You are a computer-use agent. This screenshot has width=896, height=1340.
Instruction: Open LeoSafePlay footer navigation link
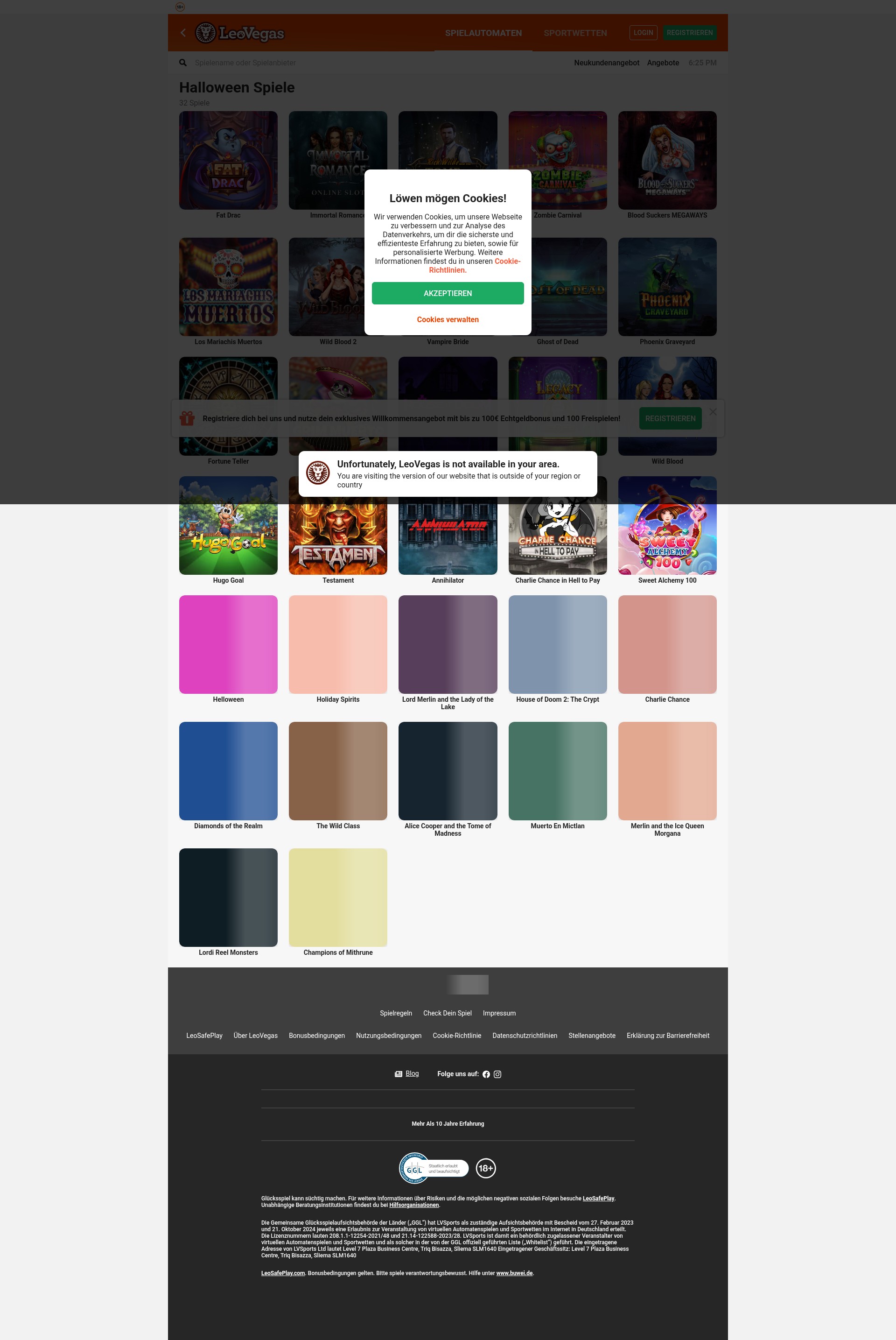point(204,1035)
